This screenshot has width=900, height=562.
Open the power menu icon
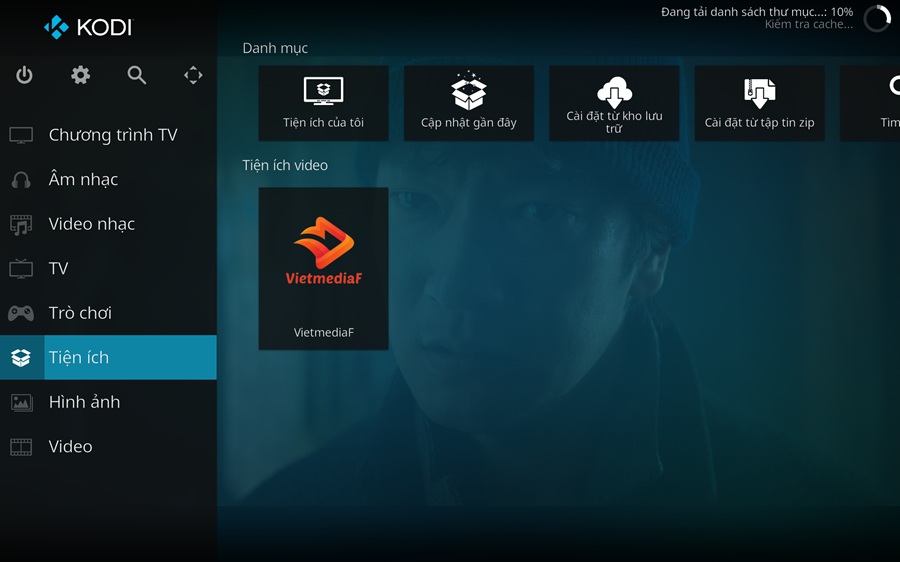(x=24, y=75)
